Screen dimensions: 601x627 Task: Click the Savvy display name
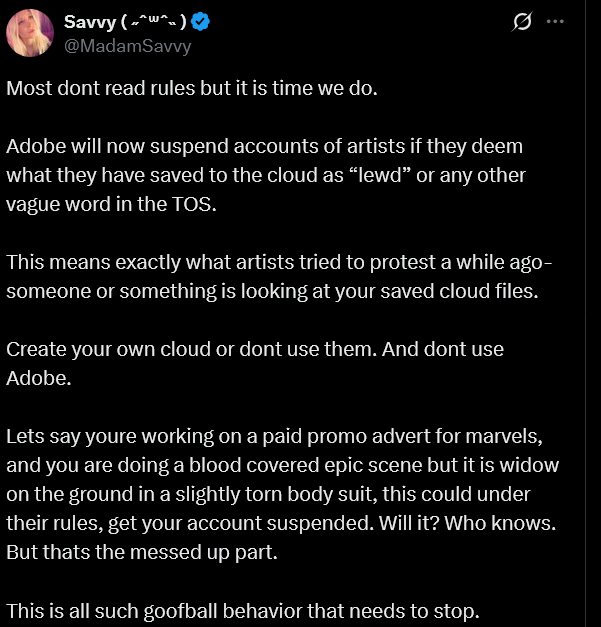[x=89, y=23]
